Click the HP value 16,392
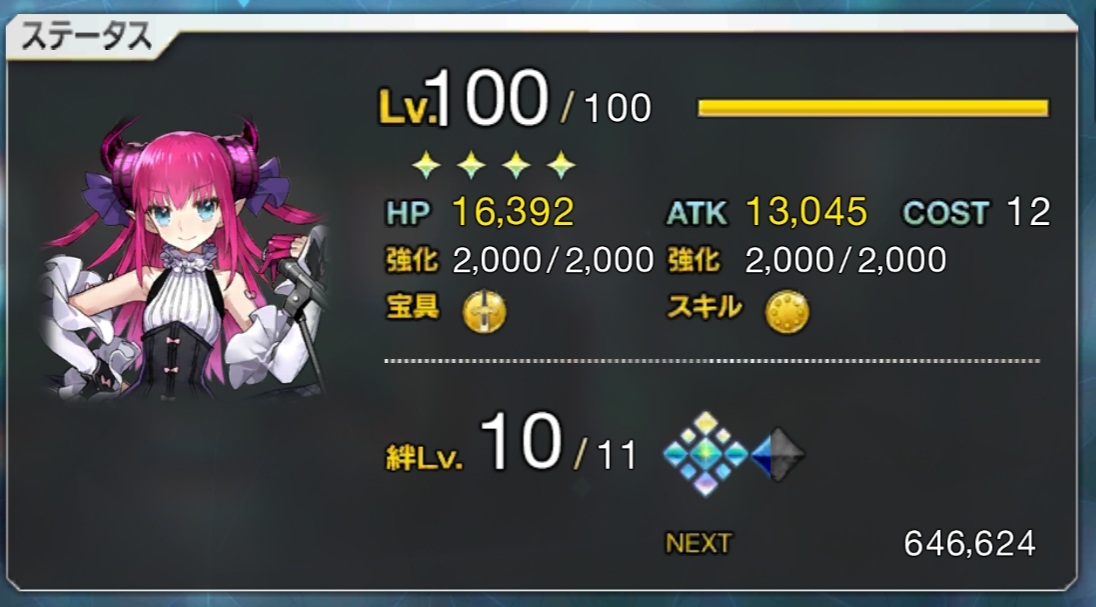1096x607 pixels. (x=513, y=211)
